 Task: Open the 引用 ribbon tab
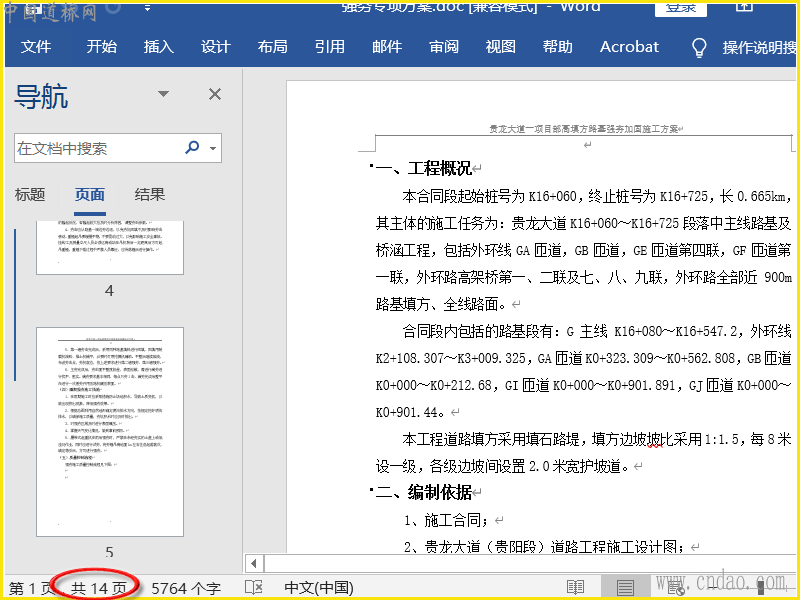point(329,47)
